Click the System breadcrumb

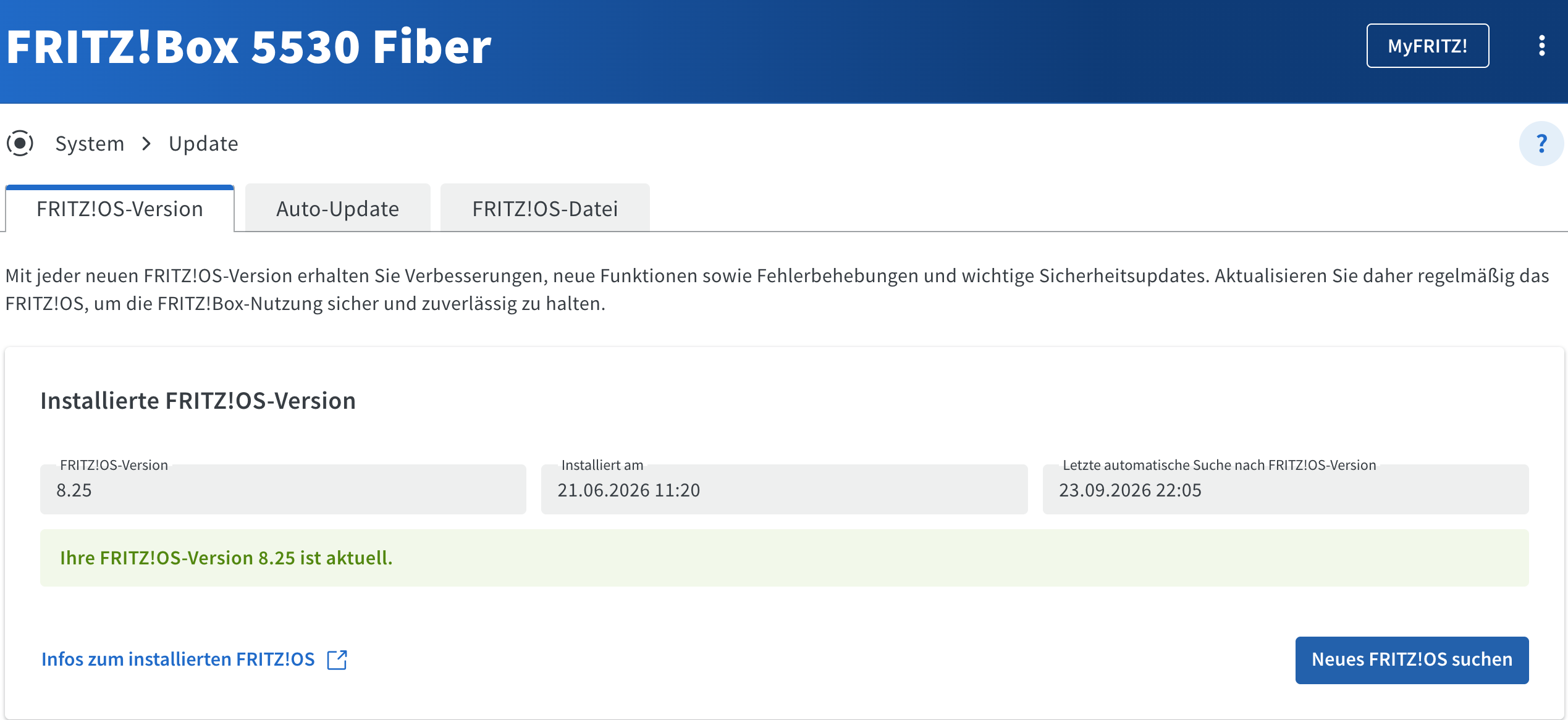click(x=90, y=144)
